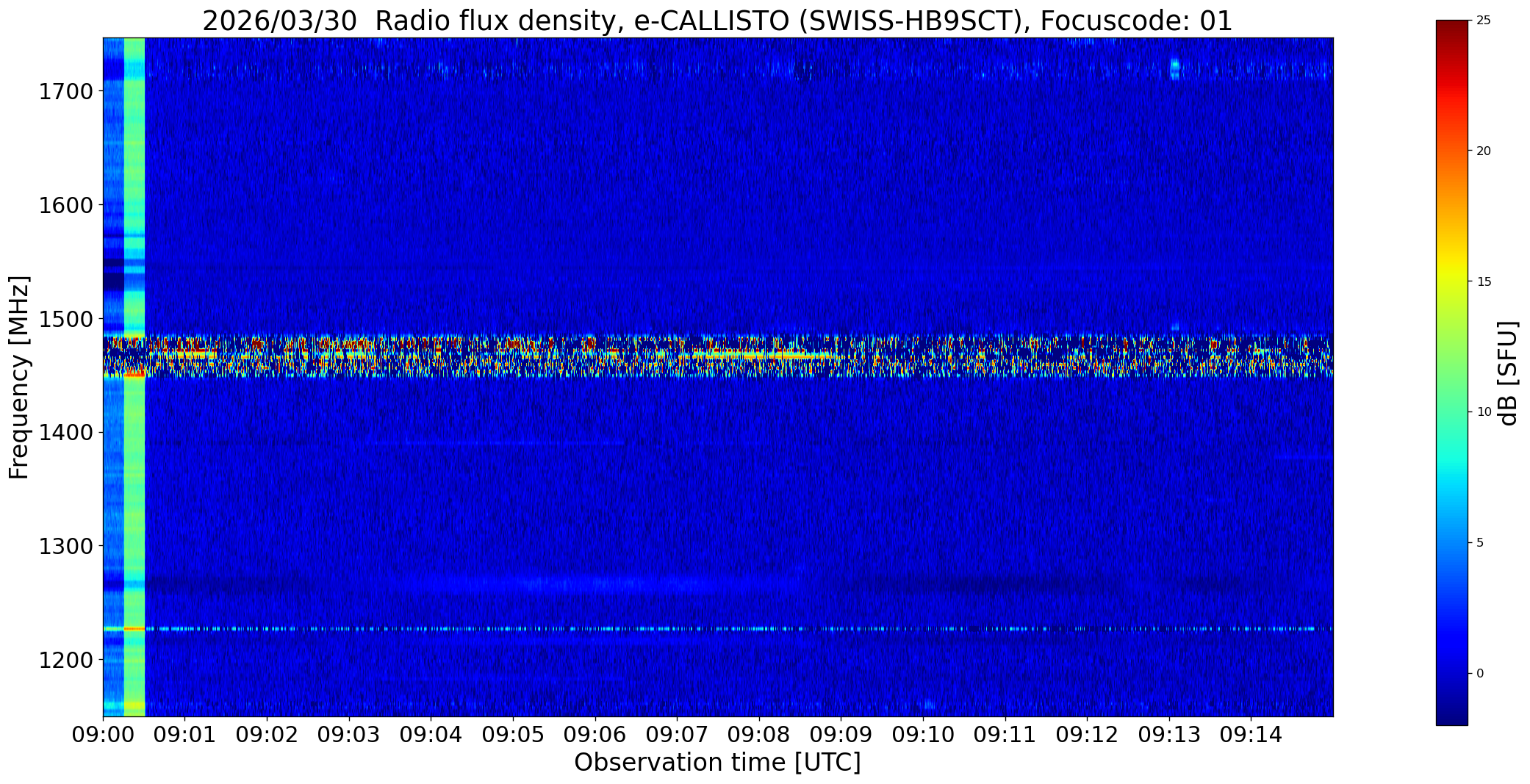This screenshot has height=784, width=1530.
Task: Click the 20 colorbar tick label
Action: 1484,151
